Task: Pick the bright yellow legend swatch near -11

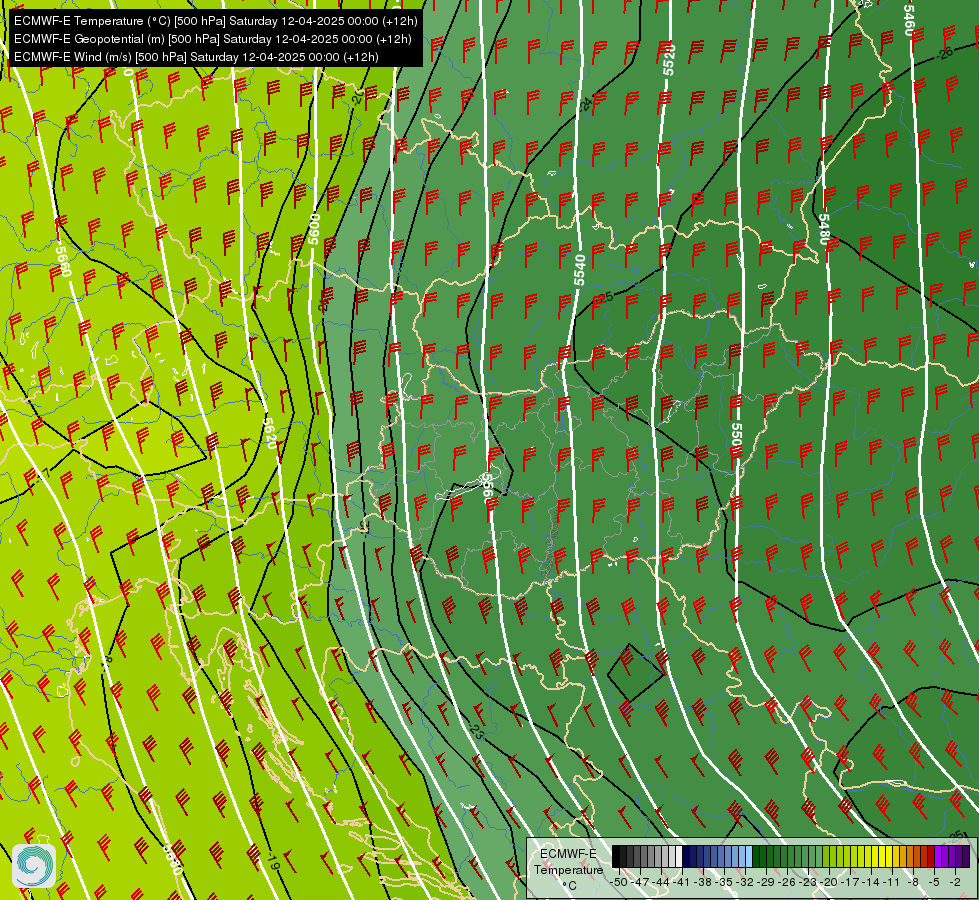Action: point(889,856)
